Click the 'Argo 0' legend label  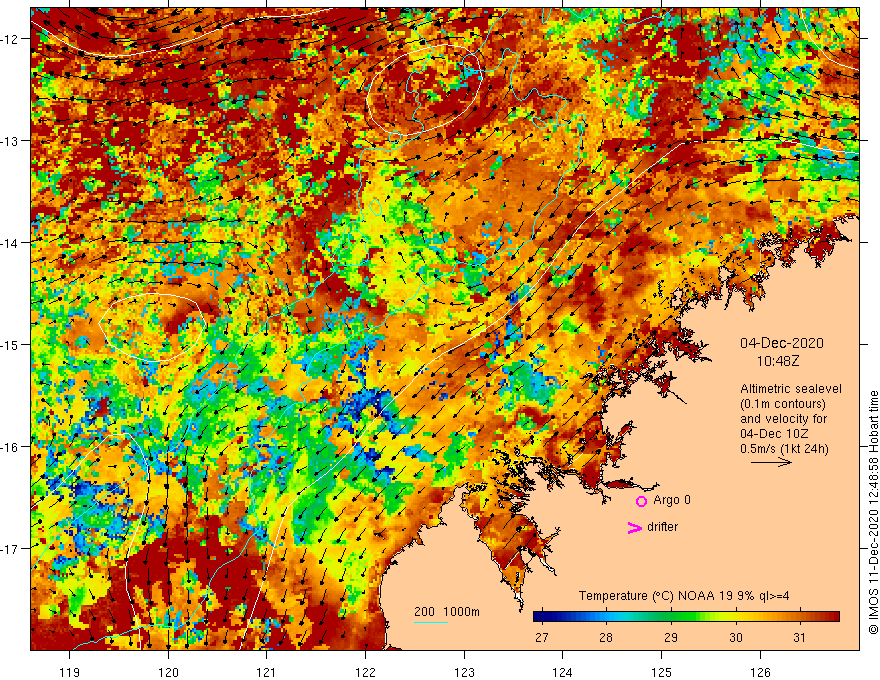[672, 500]
